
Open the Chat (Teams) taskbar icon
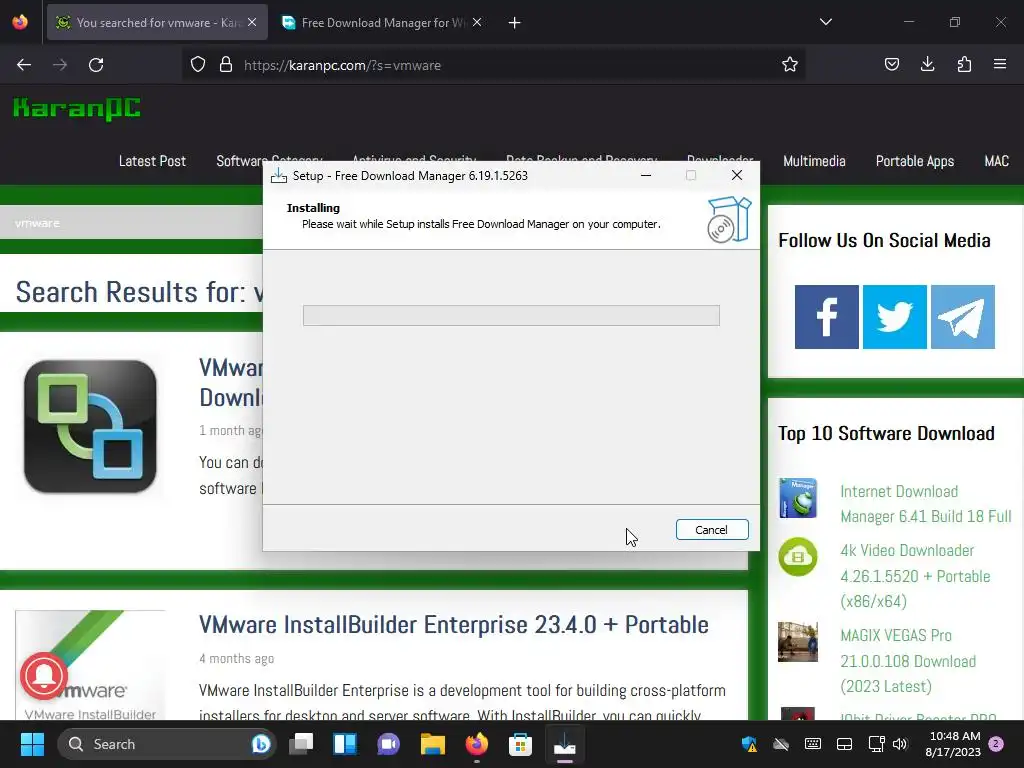pyautogui.click(x=389, y=744)
